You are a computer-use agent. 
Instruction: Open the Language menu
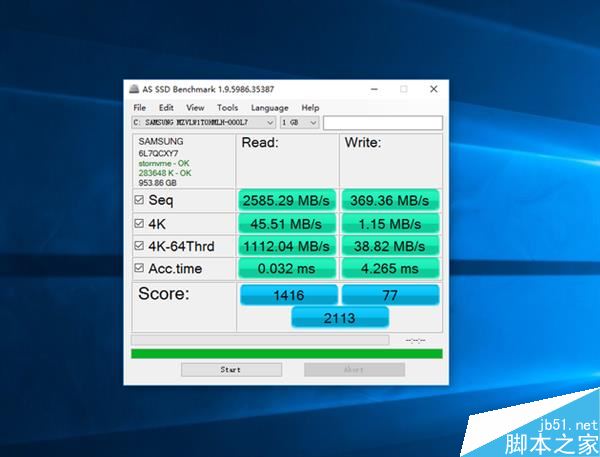pyautogui.click(x=270, y=108)
